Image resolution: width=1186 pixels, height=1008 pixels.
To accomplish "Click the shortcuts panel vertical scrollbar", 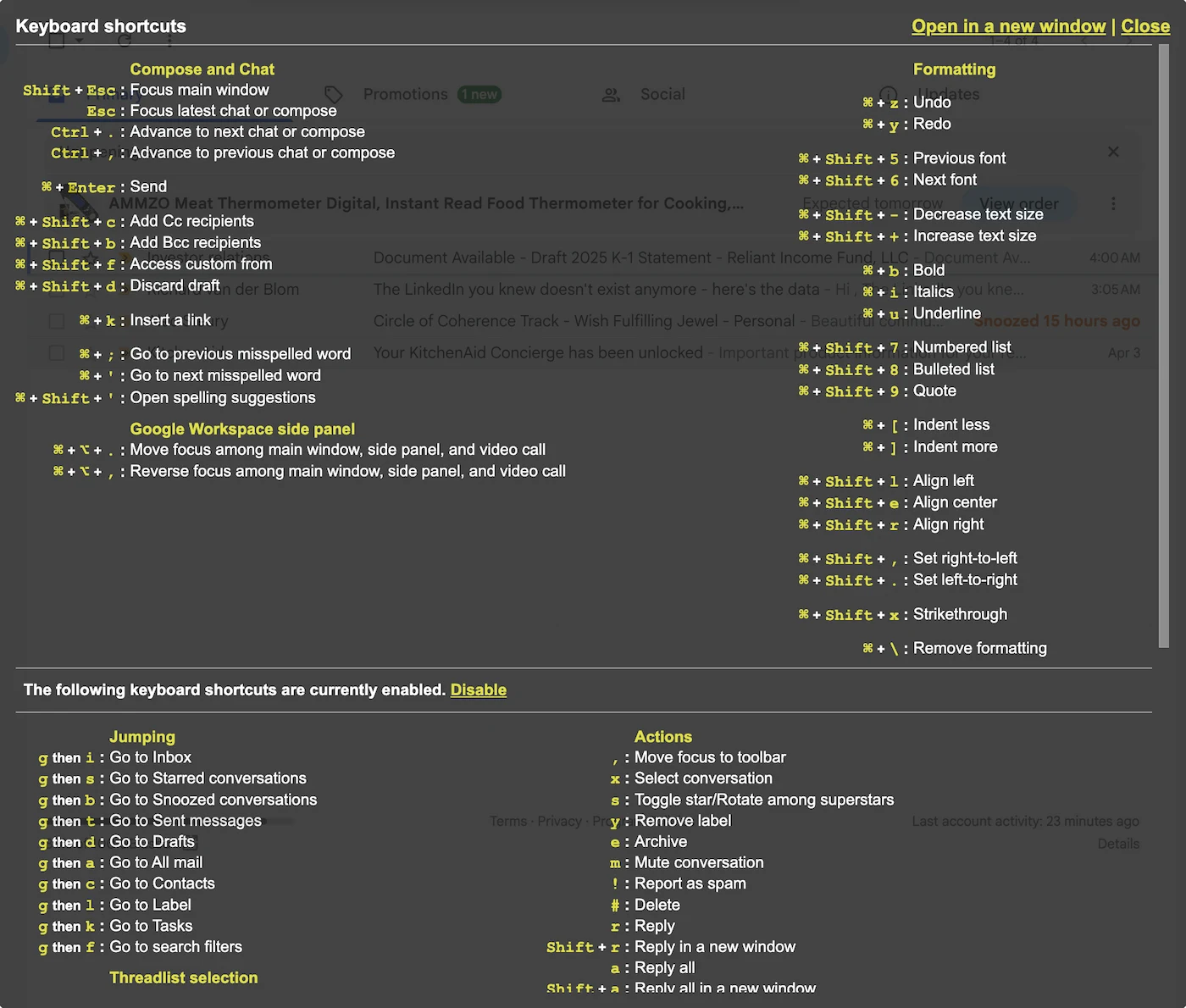I will (1164, 346).
